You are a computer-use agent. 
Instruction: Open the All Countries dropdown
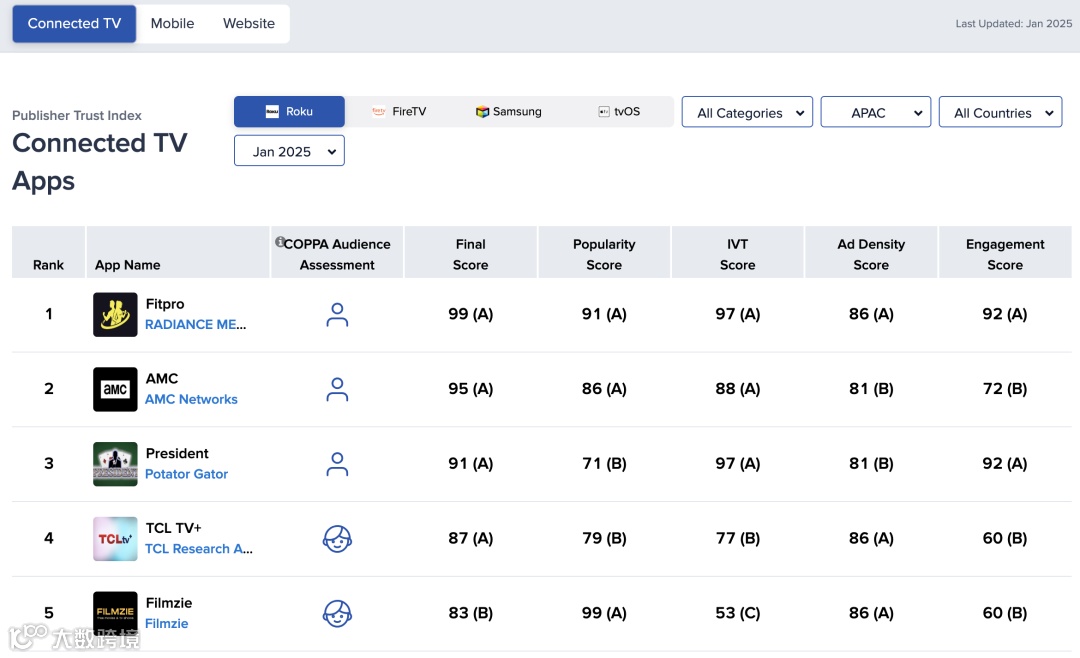pos(1000,113)
